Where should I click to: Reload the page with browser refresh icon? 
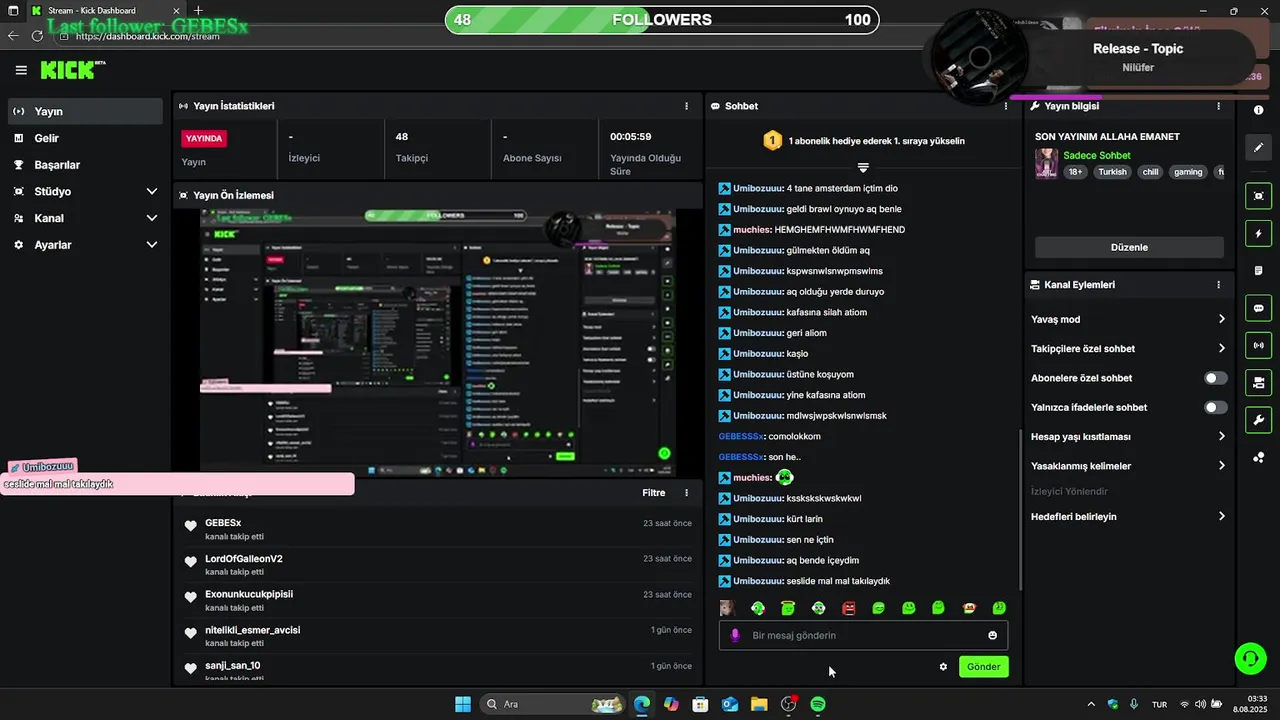pyautogui.click(x=37, y=36)
